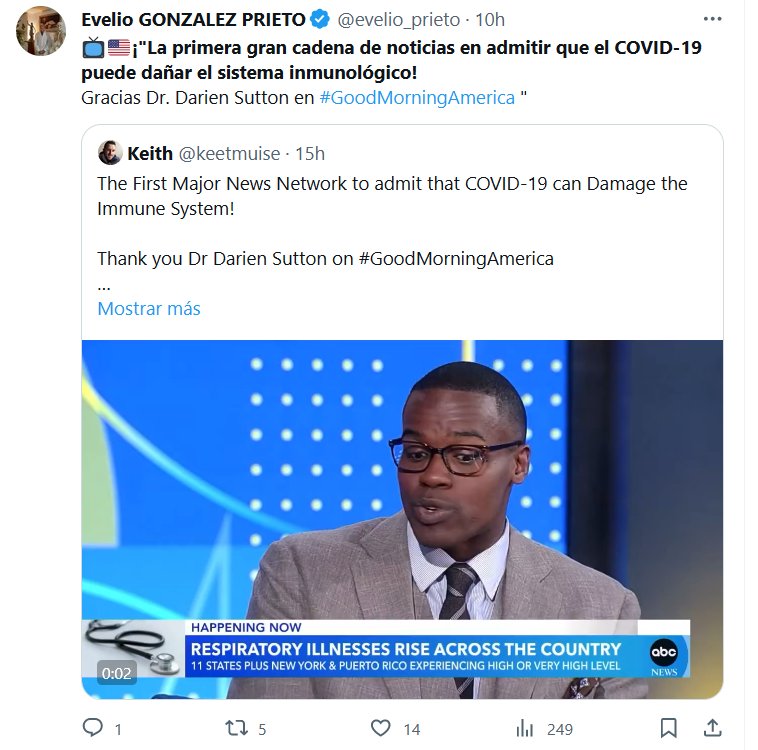Click the 10h timestamp

click(x=490, y=20)
